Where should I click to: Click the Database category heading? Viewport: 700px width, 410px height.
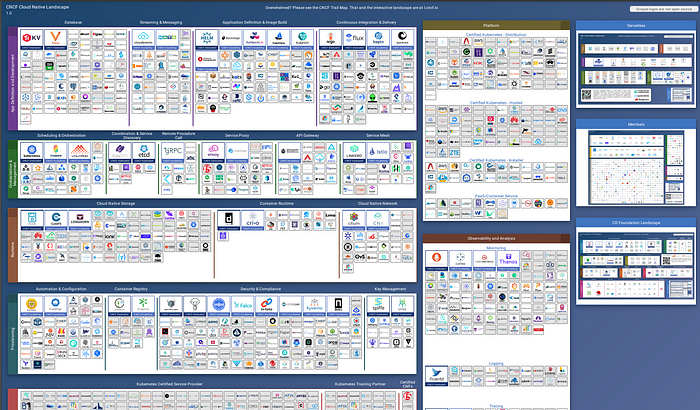point(73,22)
